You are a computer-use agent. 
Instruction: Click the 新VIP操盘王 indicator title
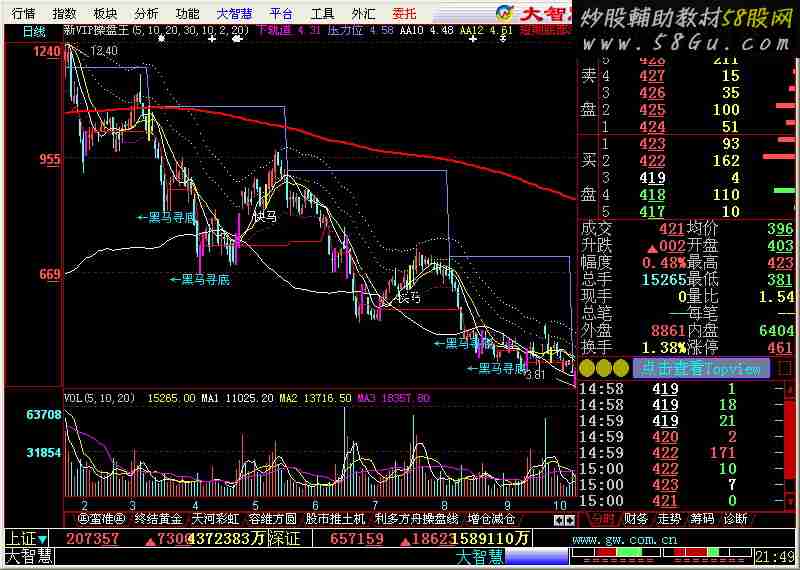coord(96,30)
